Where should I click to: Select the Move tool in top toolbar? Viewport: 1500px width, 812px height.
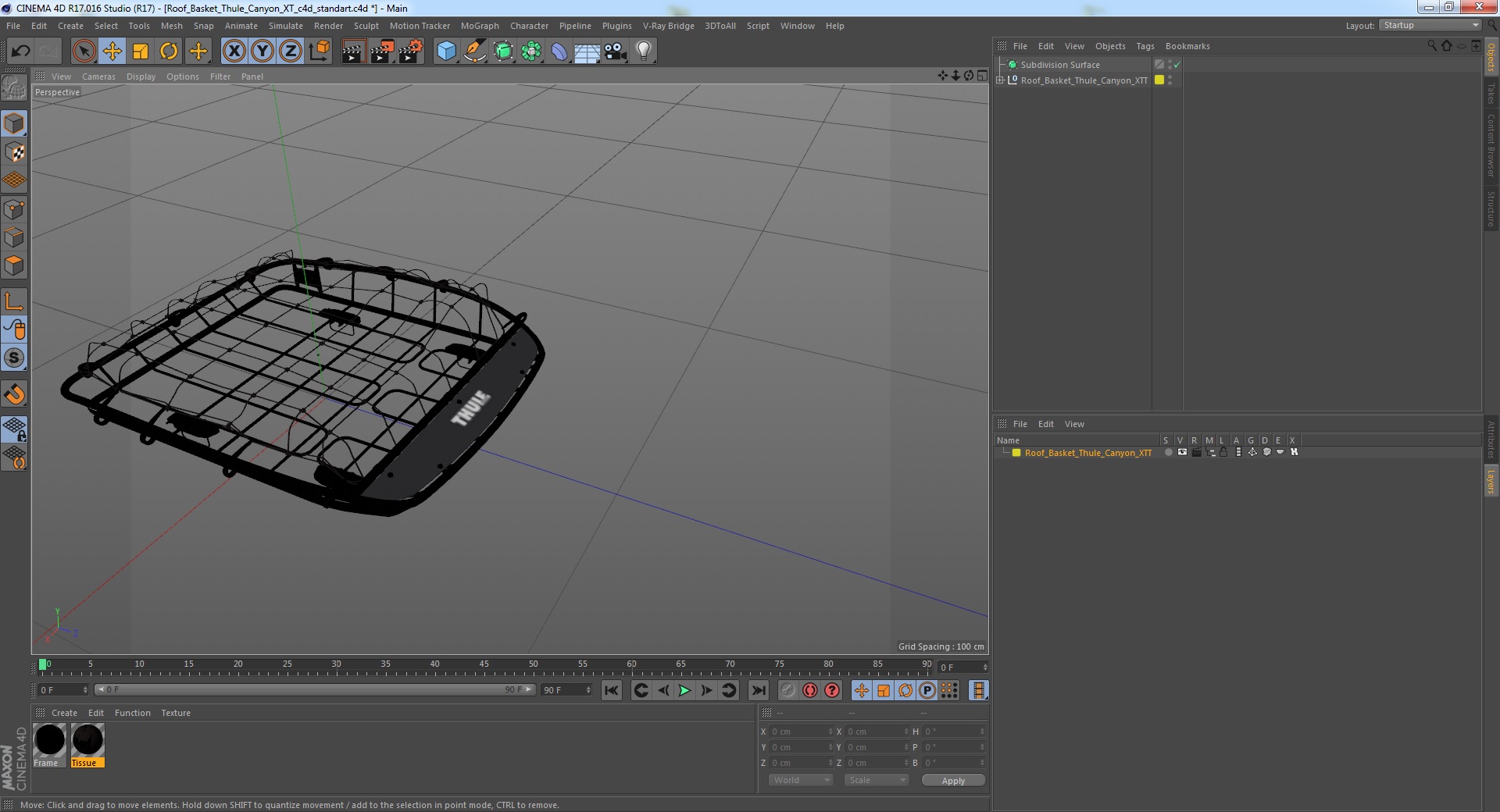(112, 52)
